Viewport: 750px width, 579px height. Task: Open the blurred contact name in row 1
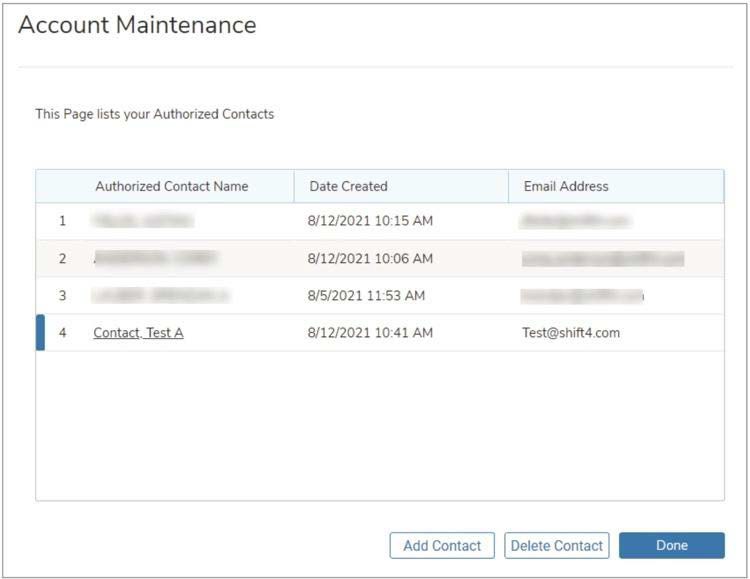pyautogui.click(x=143, y=221)
